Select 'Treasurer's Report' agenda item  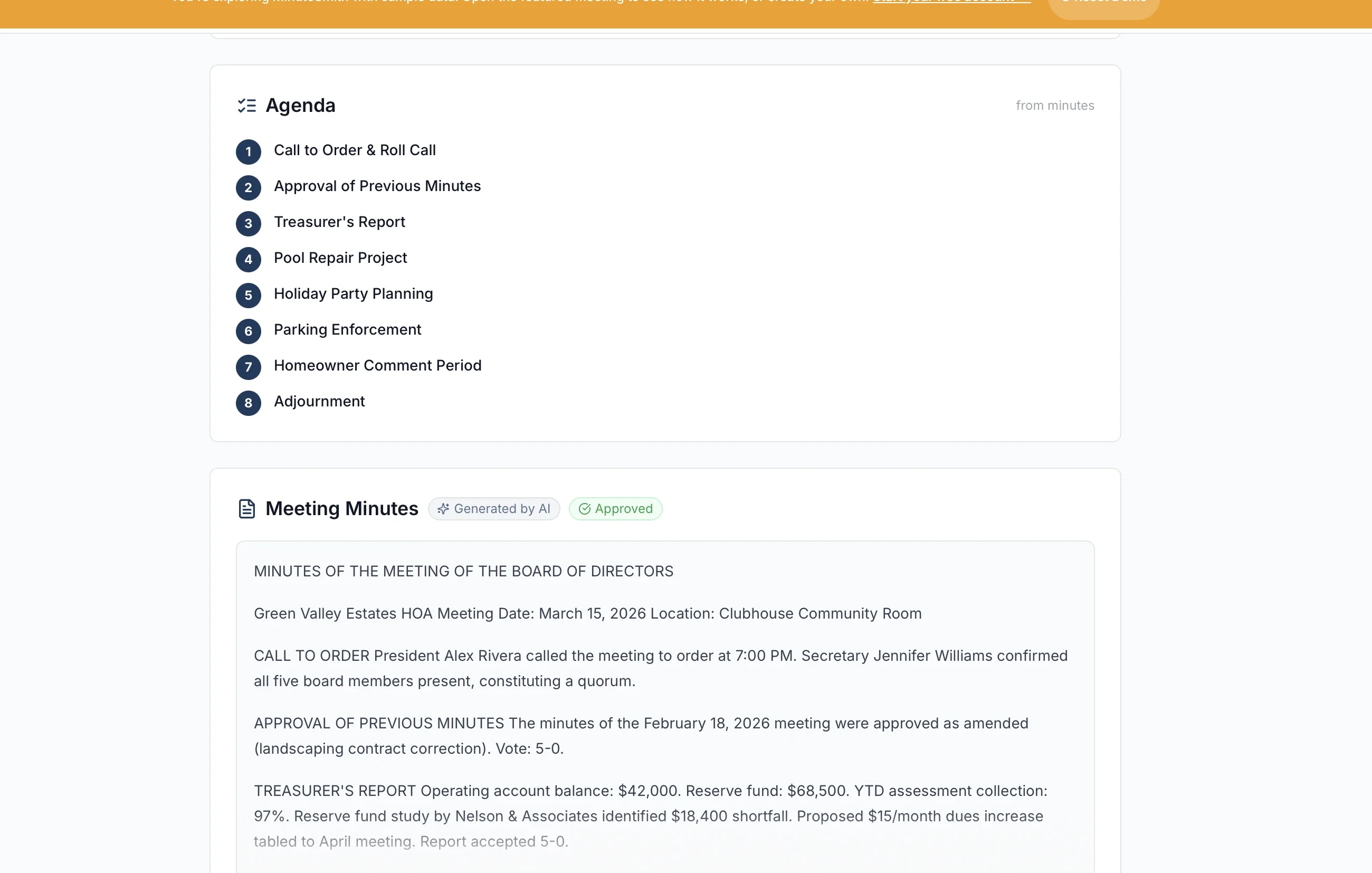(340, 222)
